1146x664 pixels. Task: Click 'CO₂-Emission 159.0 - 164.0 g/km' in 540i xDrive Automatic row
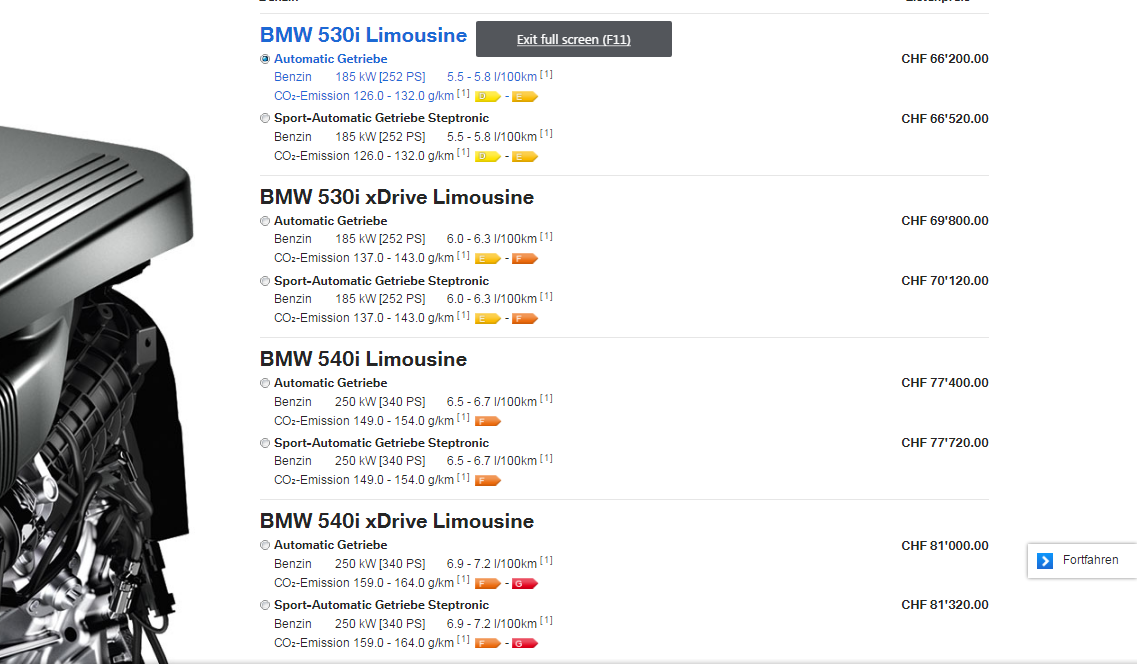tap(364, 584)
